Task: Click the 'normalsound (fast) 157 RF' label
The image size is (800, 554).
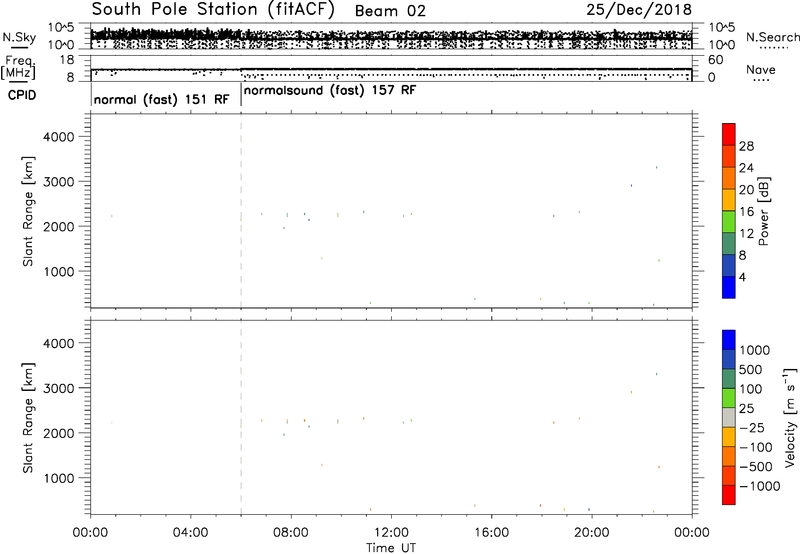Action: pos(330,91)
